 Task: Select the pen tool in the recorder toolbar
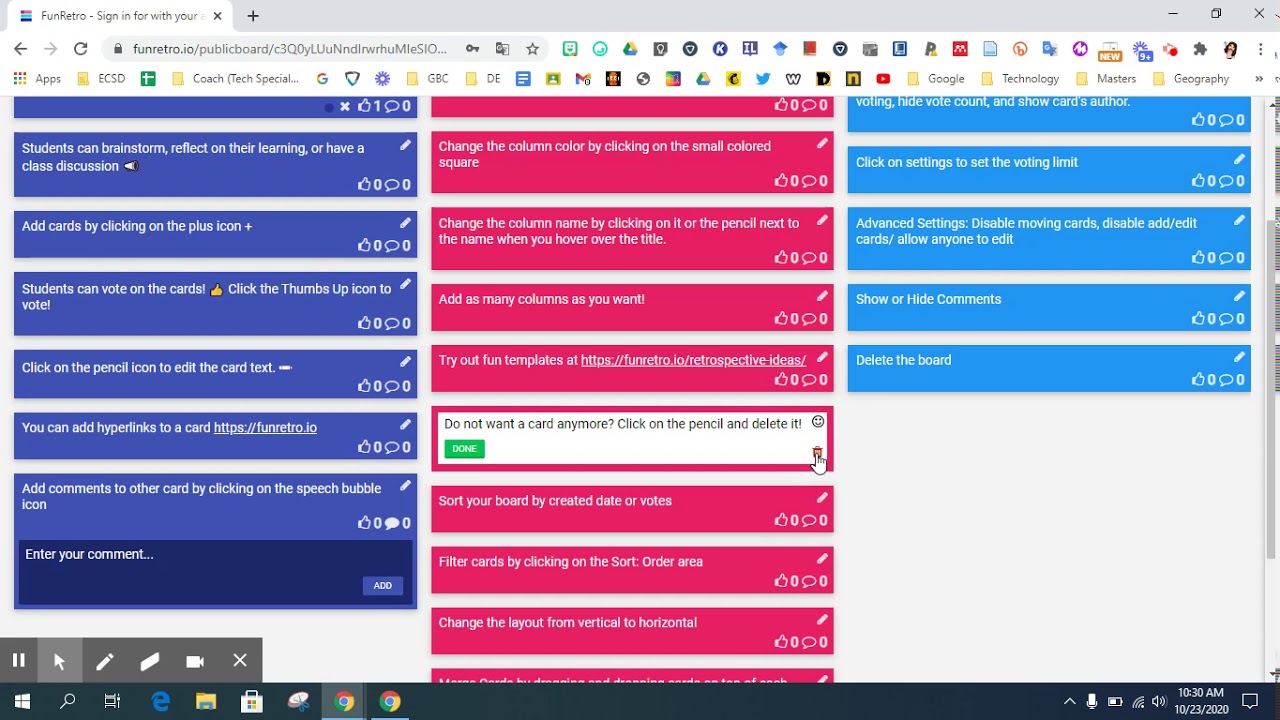coord(105,661)
